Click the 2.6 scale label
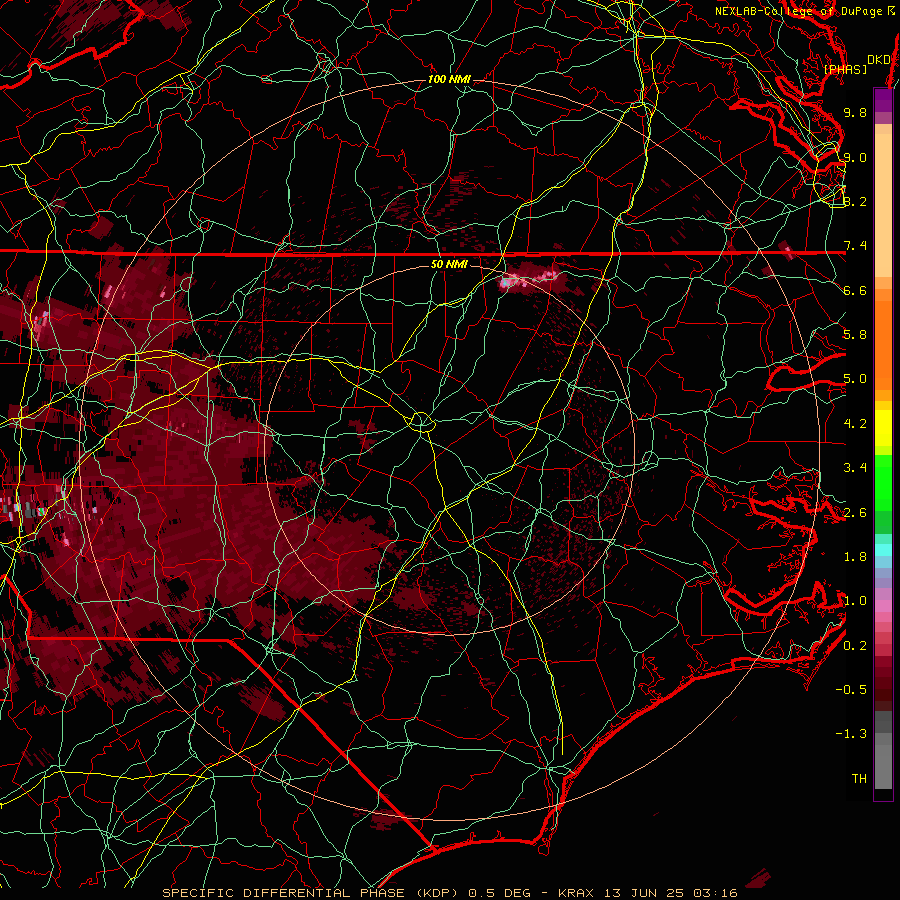The width and height of the screenshot is (900, 900). (855, 513)
